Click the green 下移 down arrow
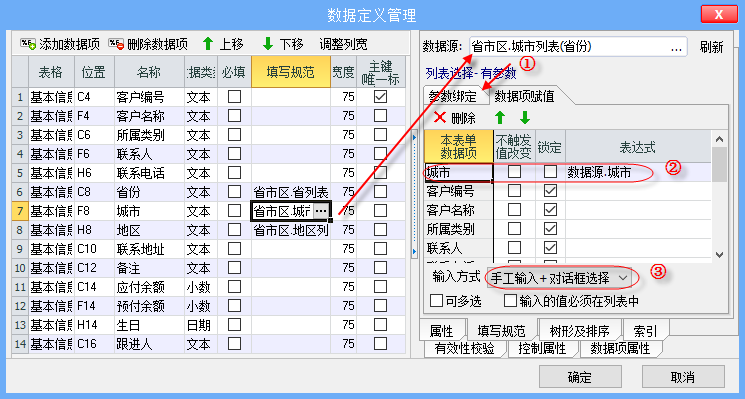 (x=268, y=44)
